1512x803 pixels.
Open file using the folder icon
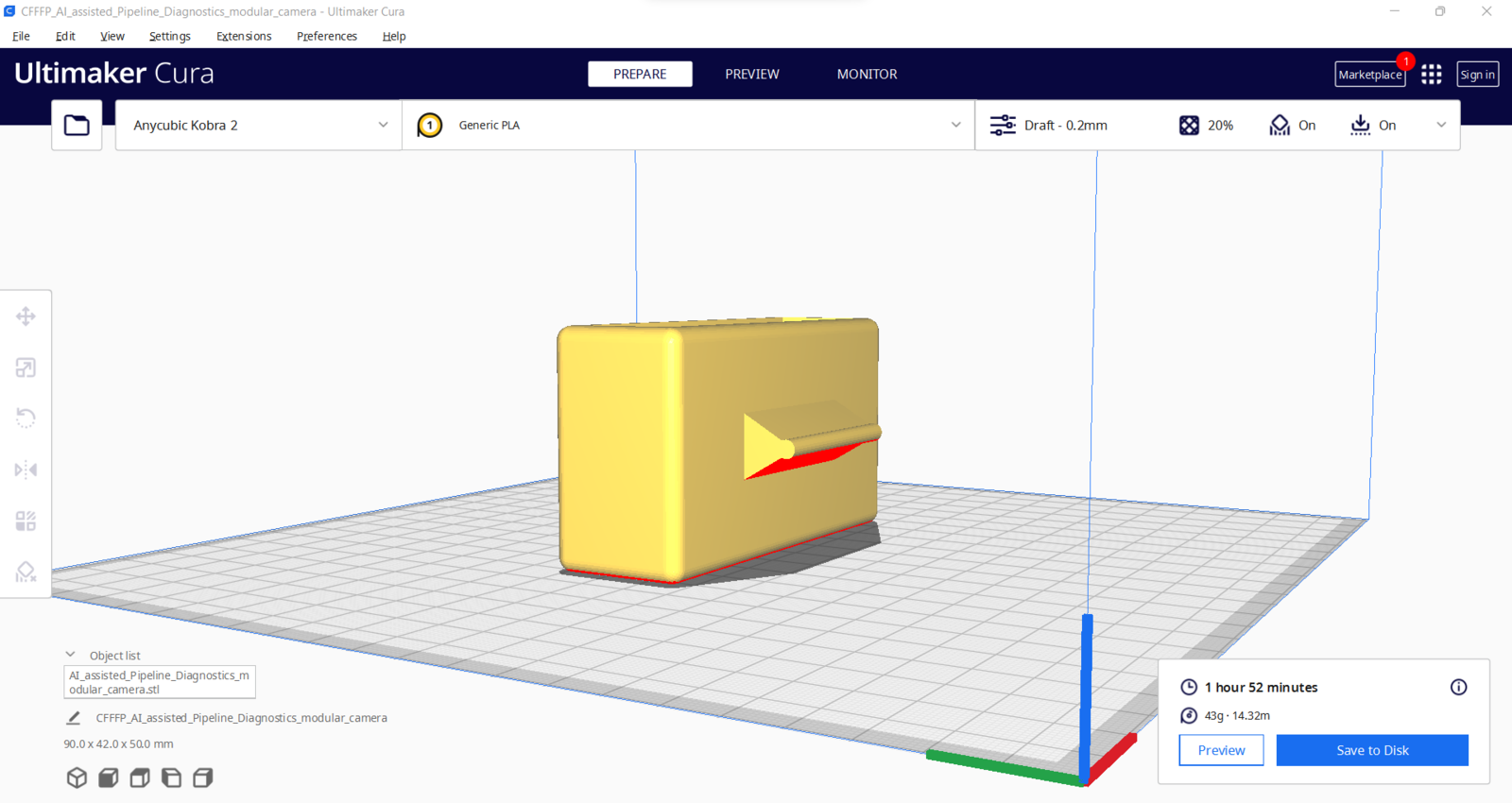[x=77, y=125]
